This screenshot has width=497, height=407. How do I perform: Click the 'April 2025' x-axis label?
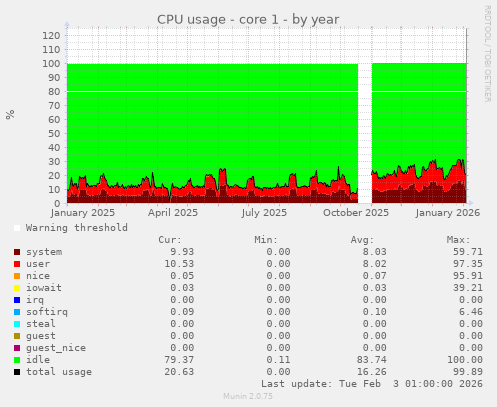coord(173,213)
